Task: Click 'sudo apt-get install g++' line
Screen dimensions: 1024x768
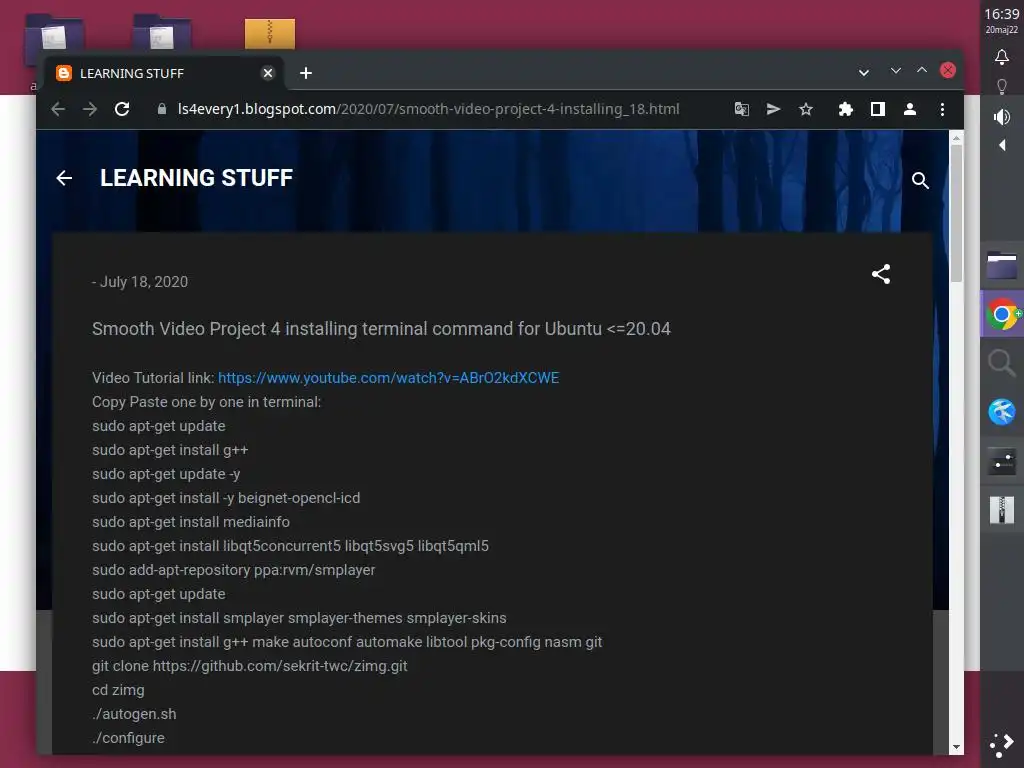Action: (x=170, y=450)
